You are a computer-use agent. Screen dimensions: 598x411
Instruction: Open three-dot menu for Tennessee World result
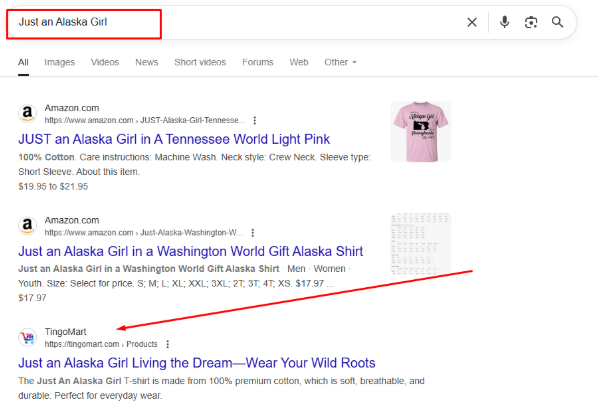pyautogui.click(x=255, y=120)
